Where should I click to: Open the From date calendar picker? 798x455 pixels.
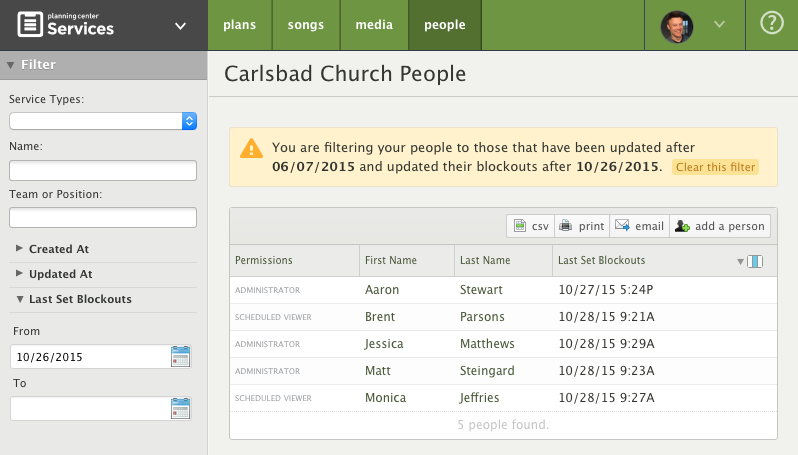coord(180,356)
